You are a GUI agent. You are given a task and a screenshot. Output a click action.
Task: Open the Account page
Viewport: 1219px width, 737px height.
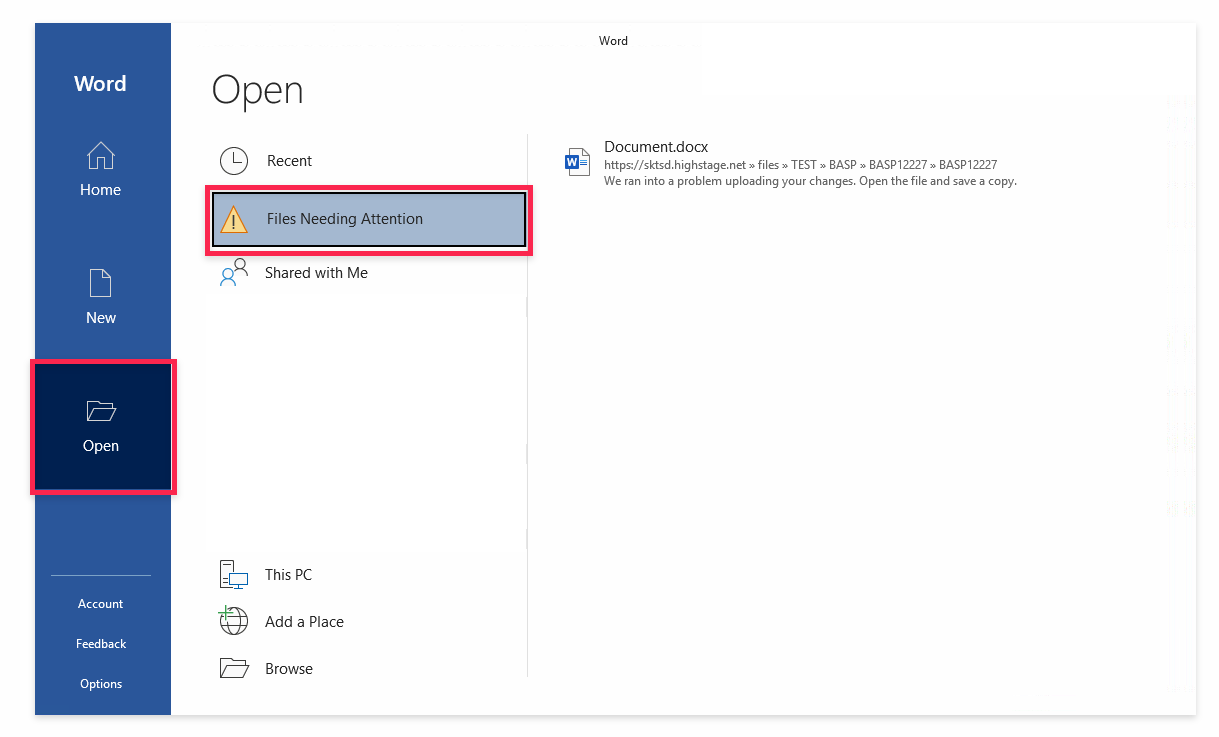pyautogui.click(x=101, y=604)
